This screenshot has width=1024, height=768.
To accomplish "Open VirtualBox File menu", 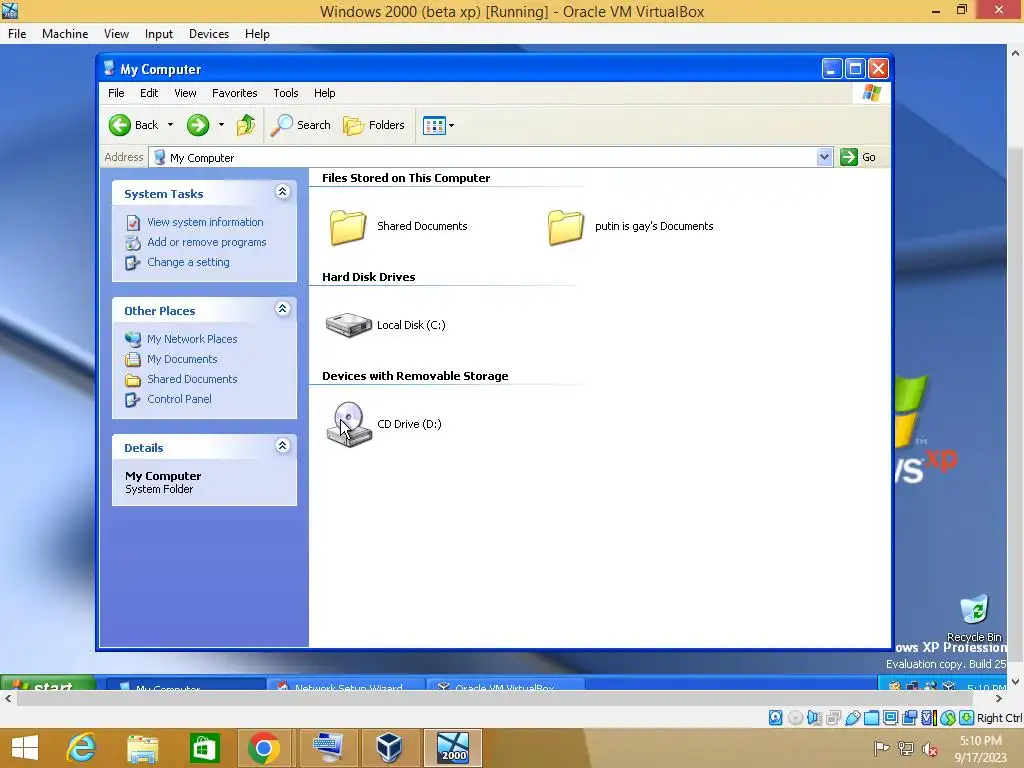I will pyautogui.click(x=17, y=34).
